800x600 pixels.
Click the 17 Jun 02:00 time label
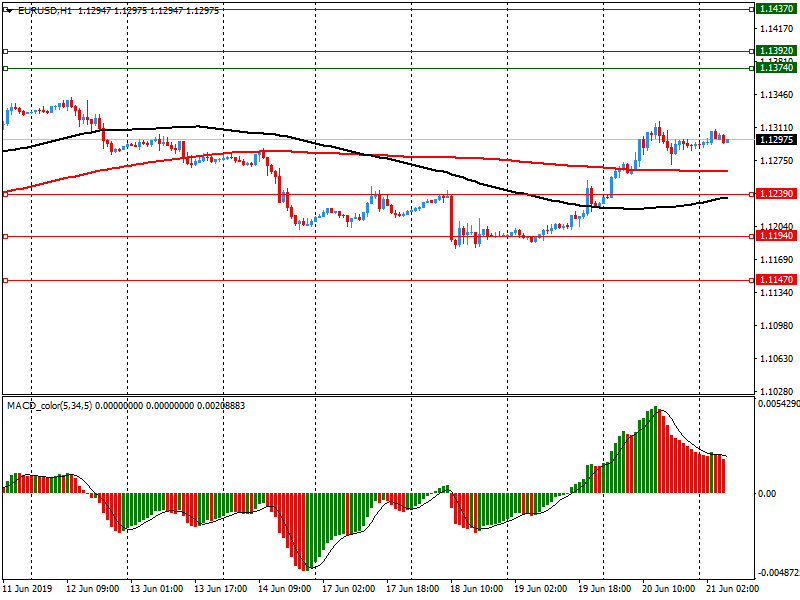click(348, 589)
